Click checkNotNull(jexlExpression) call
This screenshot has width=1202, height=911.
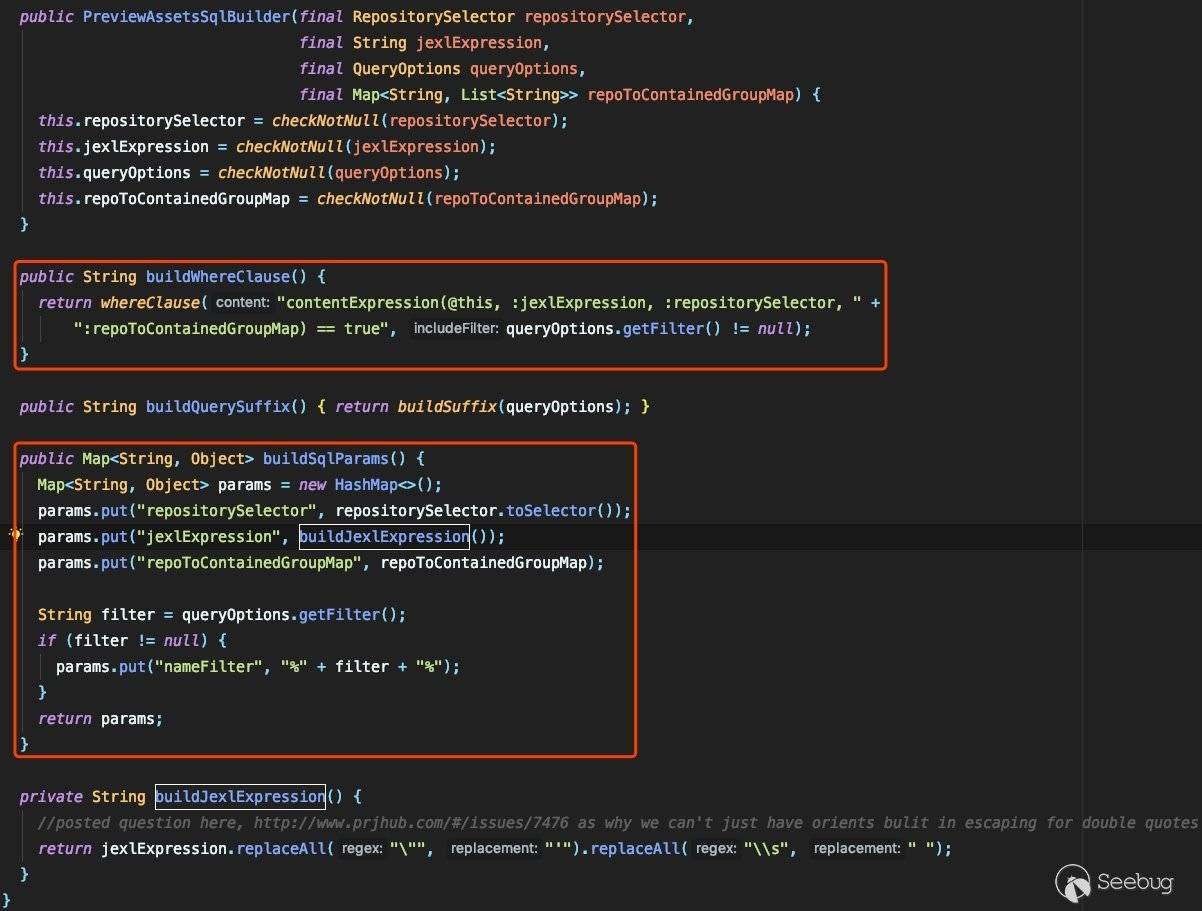[x=360, y=146]
